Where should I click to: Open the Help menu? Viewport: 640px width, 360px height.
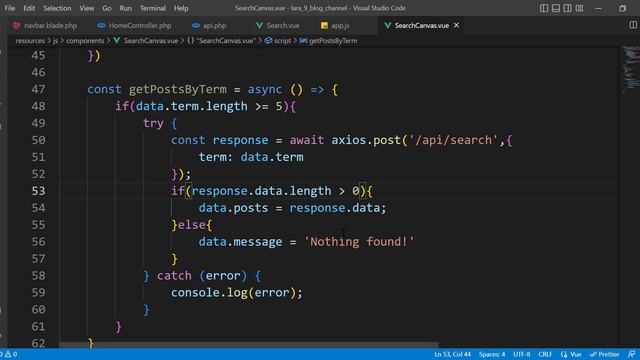click(x=181, y=8)
